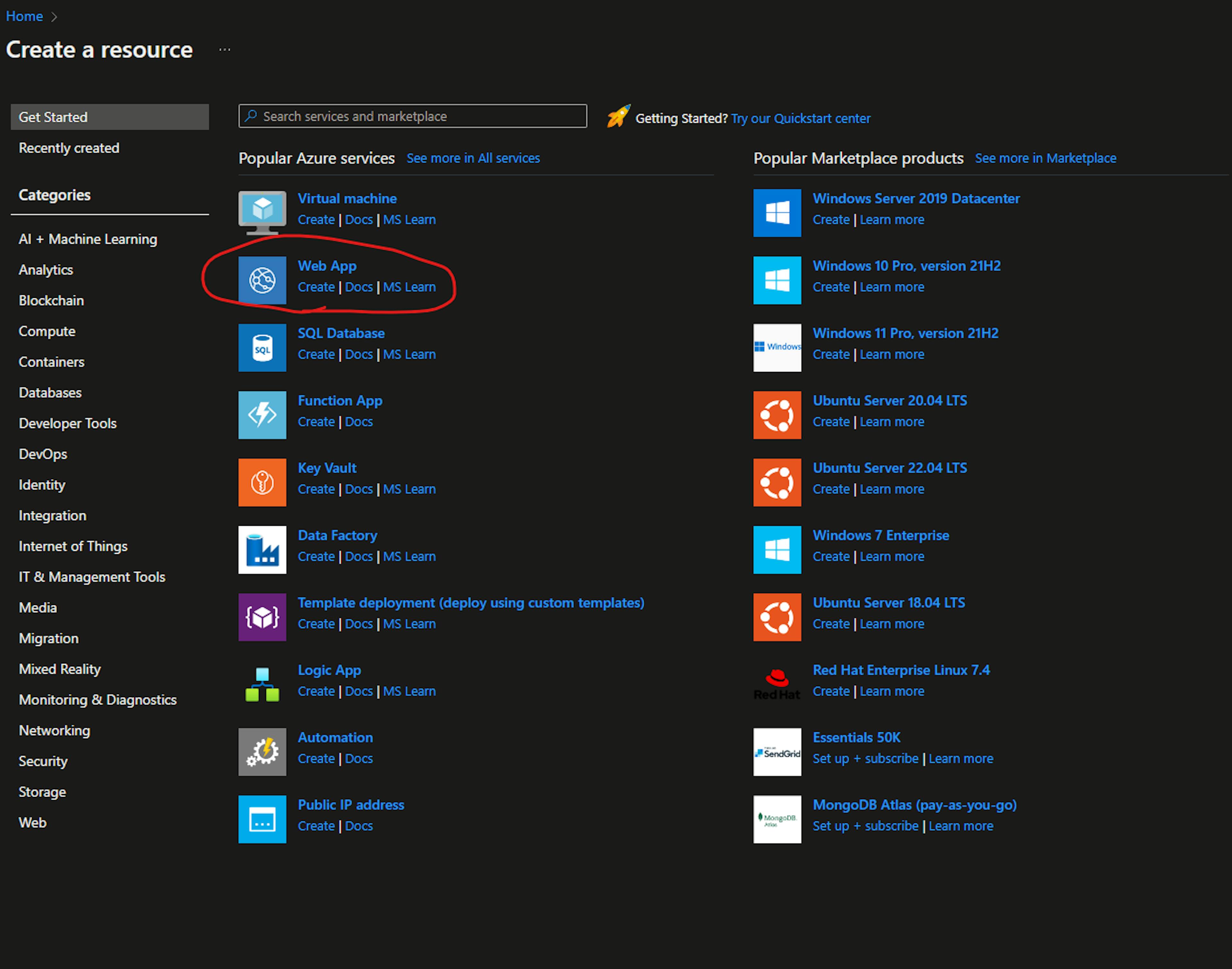Click MS Learn under SQL Database
This screenshot has width=1232, height=969.
click(409, 355)
